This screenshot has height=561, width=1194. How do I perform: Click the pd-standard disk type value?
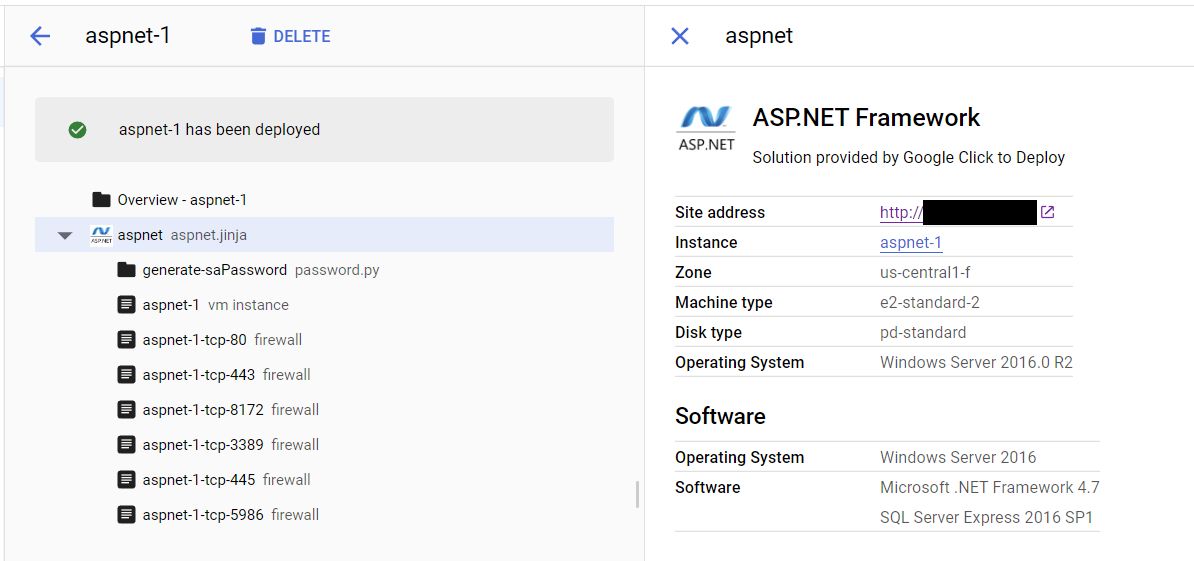coord(923,333)
